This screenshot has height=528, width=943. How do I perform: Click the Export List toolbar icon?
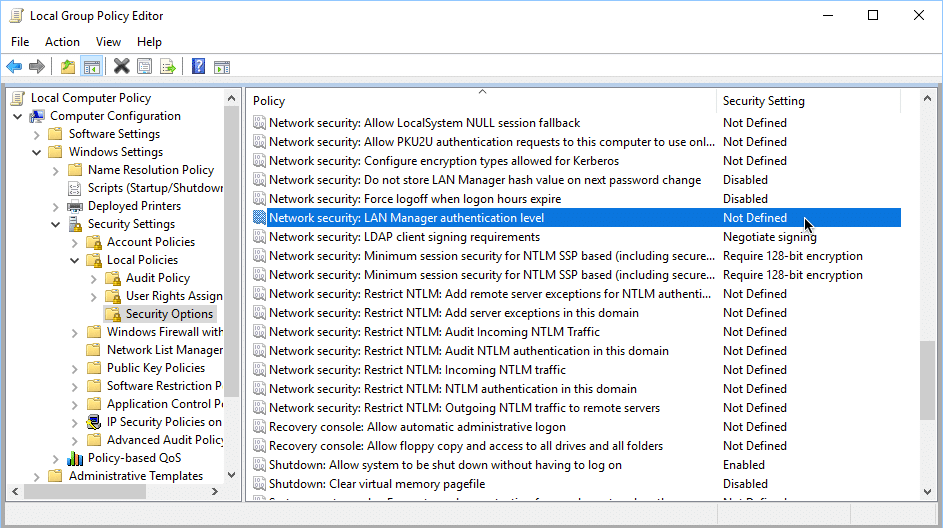(x=168, y=67)
